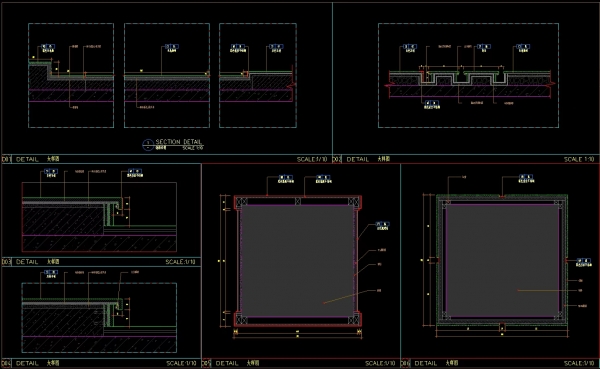Click the grooved channel section in D02
600x369 pixels.
(x=463, y=78)
